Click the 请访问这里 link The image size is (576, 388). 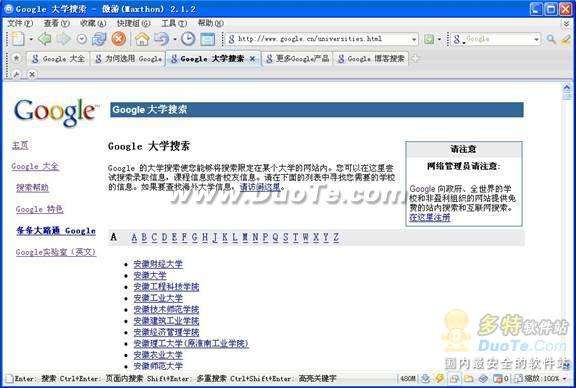[x=260, y=187]
